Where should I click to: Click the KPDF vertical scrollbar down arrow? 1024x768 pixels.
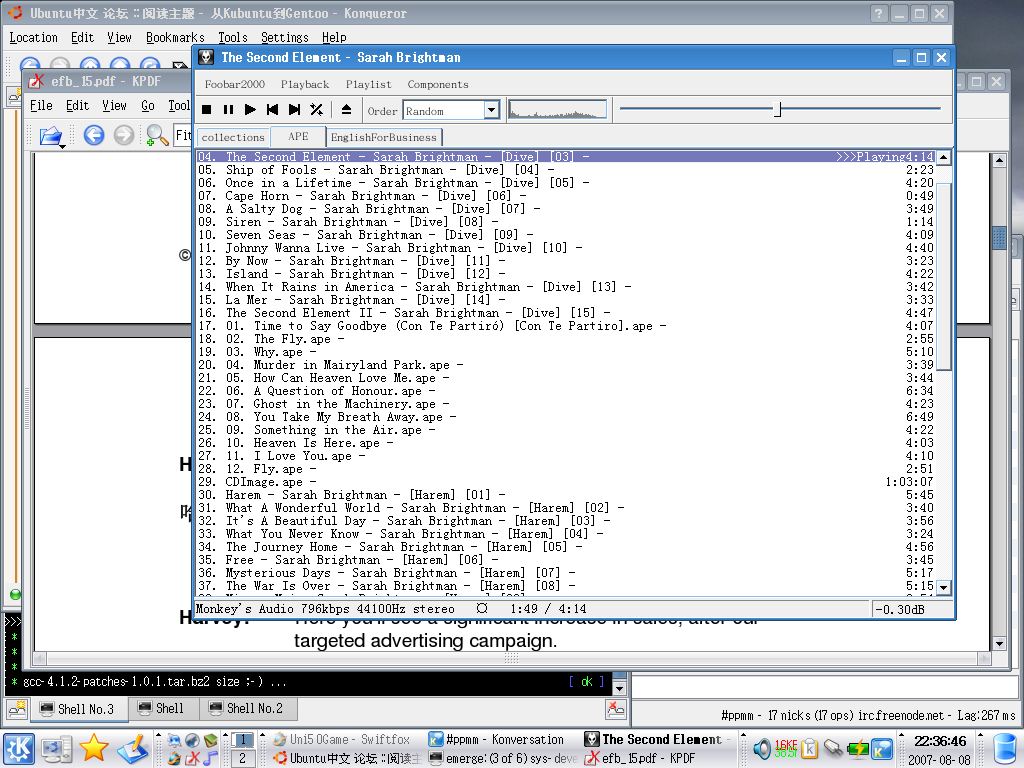pos(999,644)
